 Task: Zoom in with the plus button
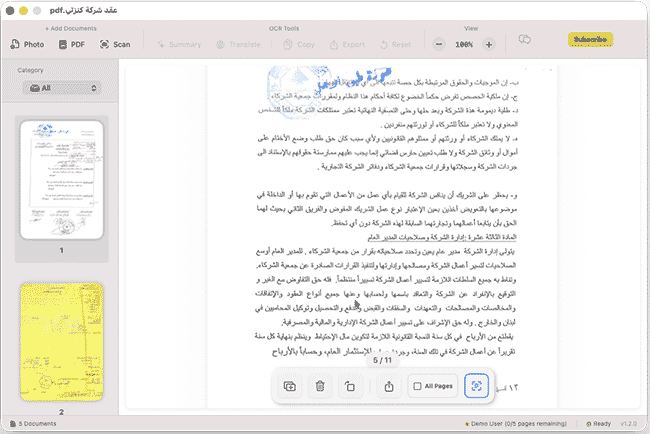(489, 44)
